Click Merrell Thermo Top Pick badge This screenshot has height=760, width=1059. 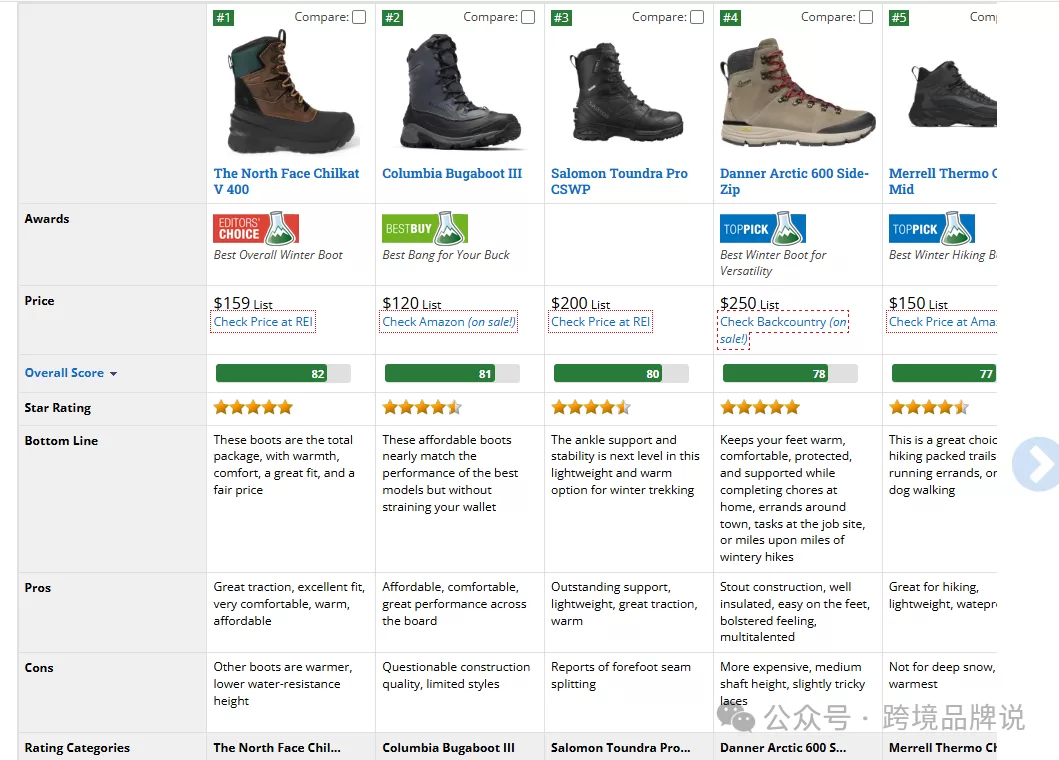[x=932, y=229]
